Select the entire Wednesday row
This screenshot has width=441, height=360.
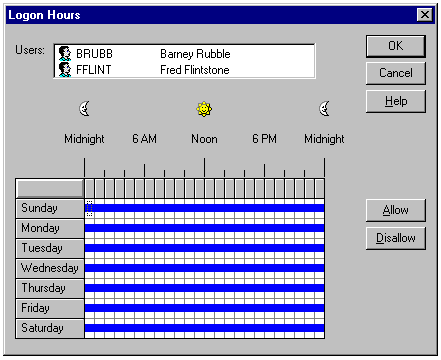(x=50, y=269)
